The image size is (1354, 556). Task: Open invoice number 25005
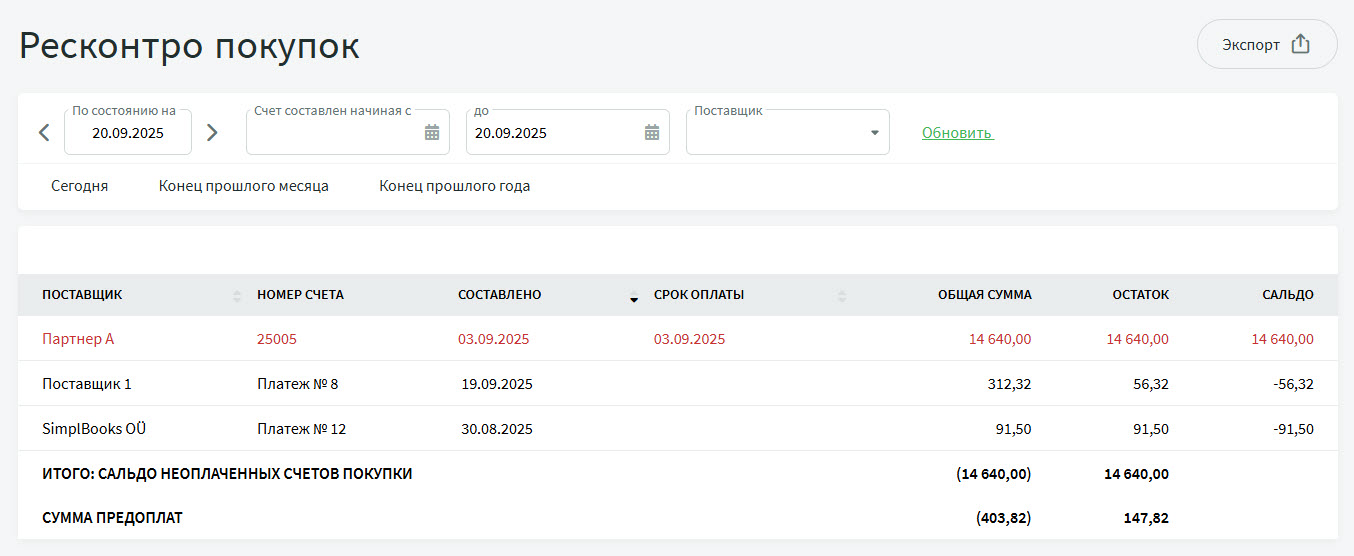(x=277, y=339)
